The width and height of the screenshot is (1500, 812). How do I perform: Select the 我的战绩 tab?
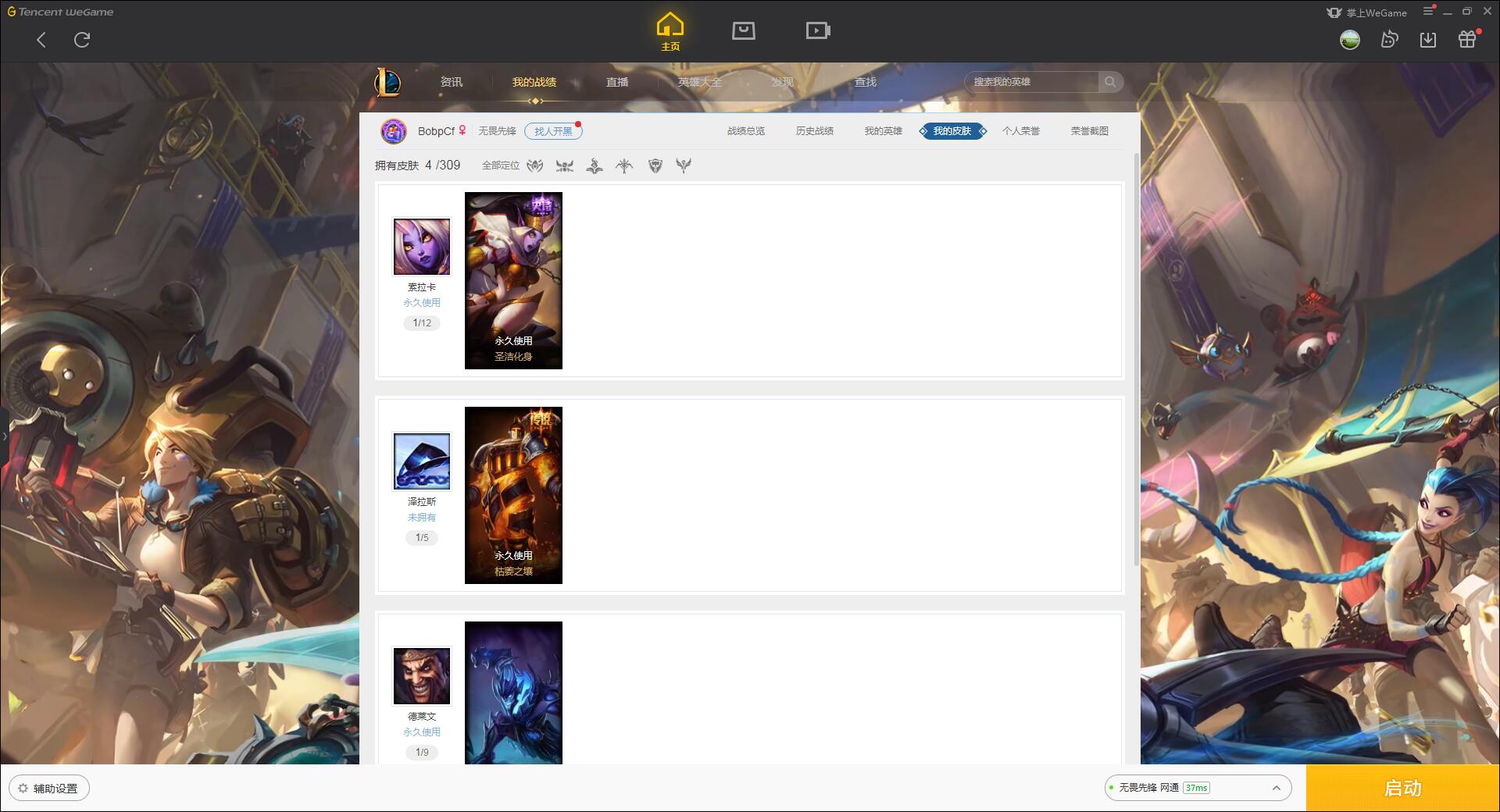click(534, 82)
